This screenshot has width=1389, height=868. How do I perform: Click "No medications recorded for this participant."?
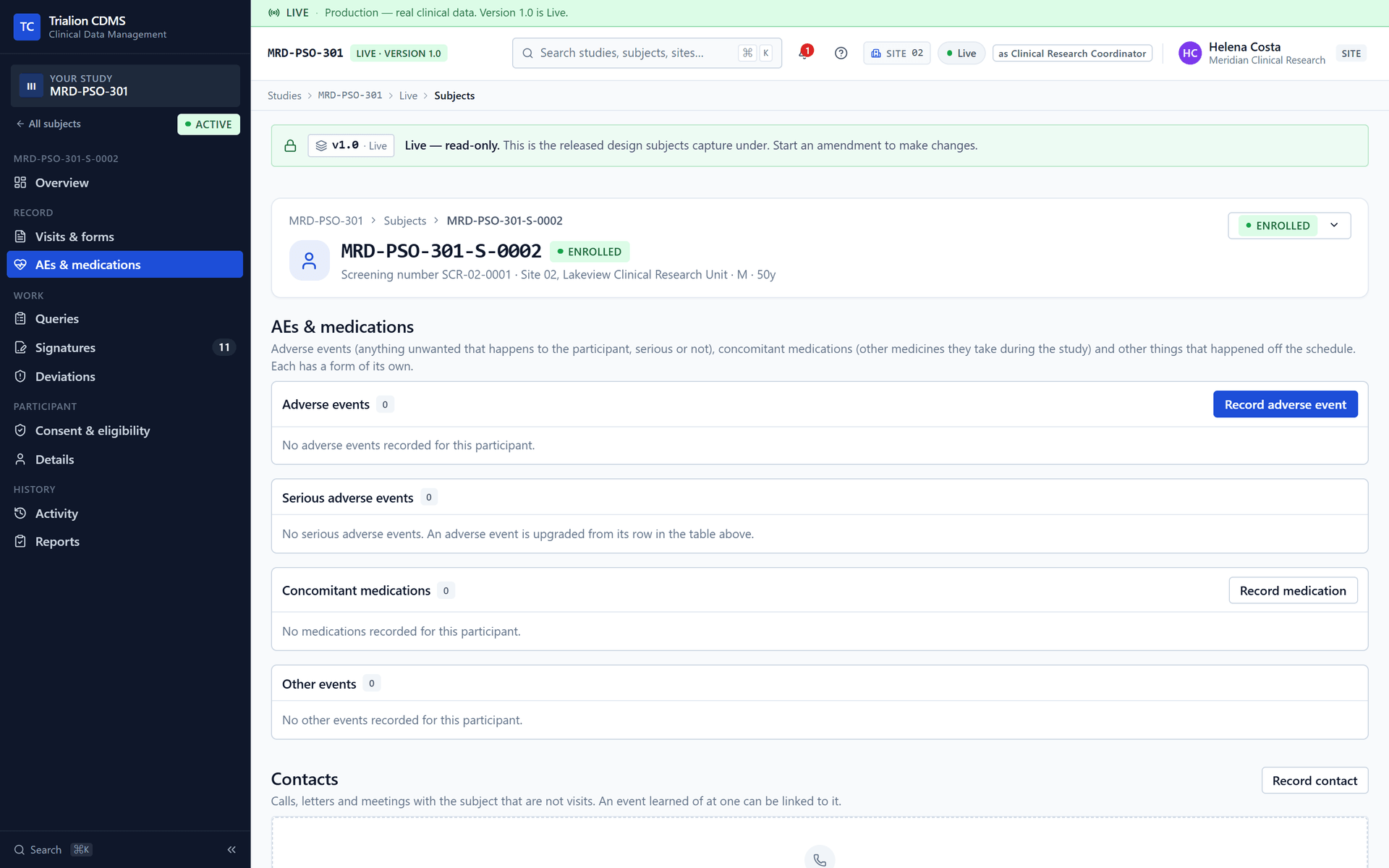tap(401, 631)
